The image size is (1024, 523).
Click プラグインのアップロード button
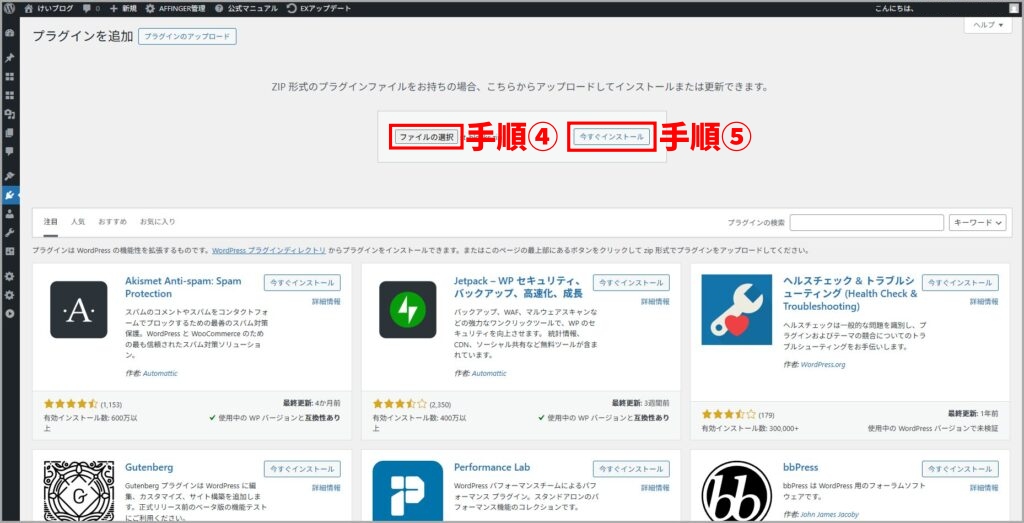click(188, 37)
